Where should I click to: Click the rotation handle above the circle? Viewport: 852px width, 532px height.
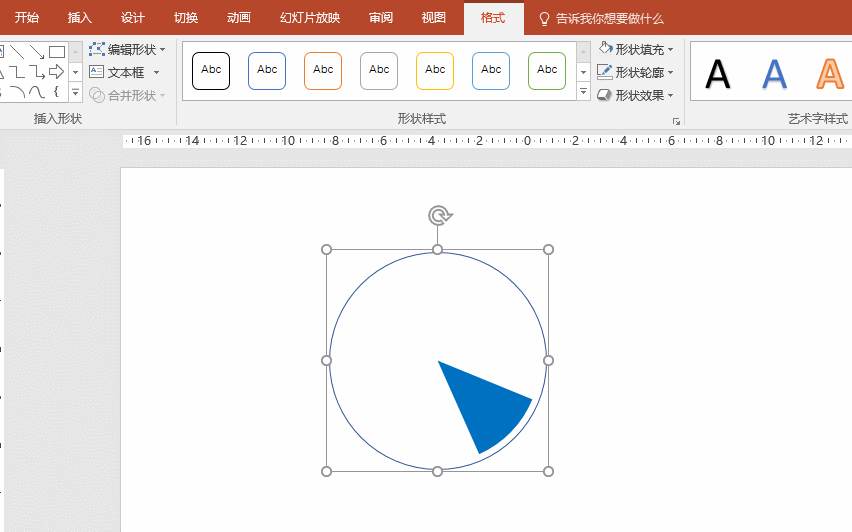438,215
